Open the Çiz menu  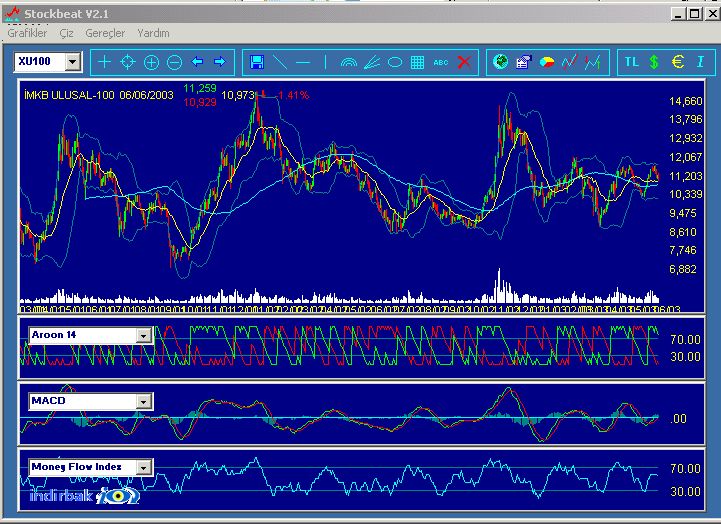pyautogui.click(x=66, y=33)
